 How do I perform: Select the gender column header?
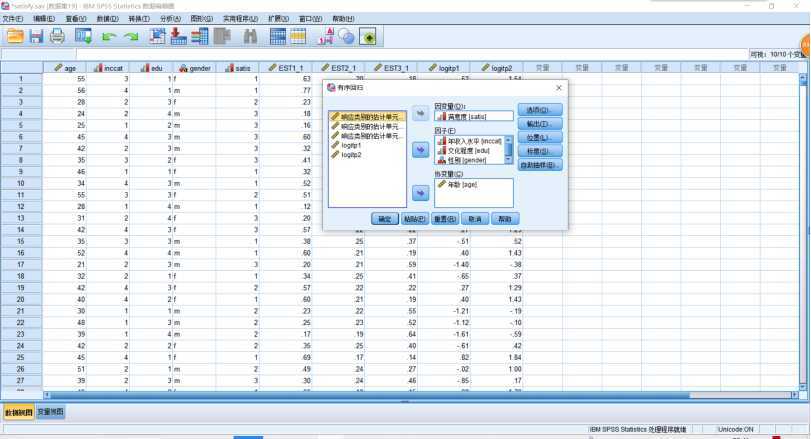(194, 68)
